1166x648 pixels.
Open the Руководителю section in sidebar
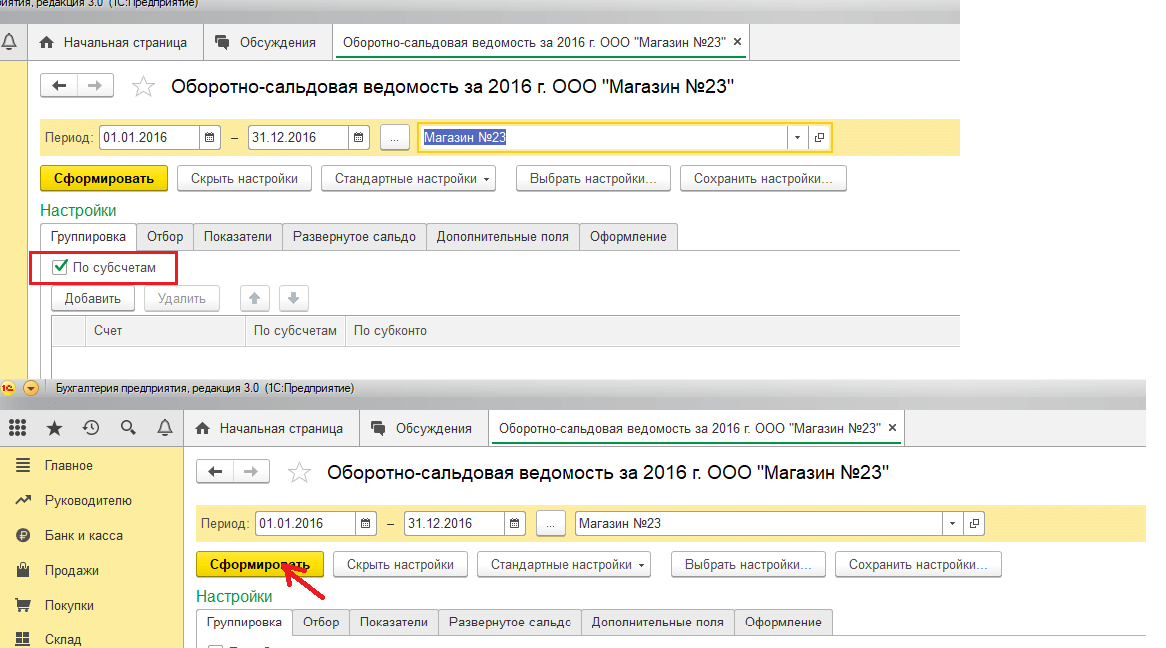click(88, 501)
